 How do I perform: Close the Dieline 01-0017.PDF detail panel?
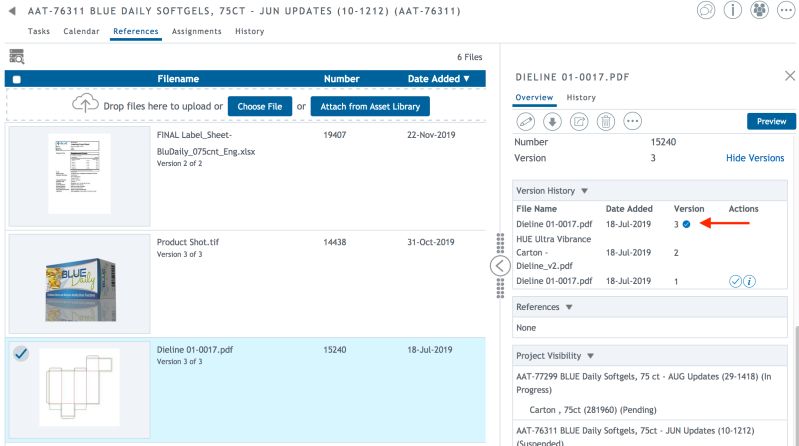click(790, 76)
